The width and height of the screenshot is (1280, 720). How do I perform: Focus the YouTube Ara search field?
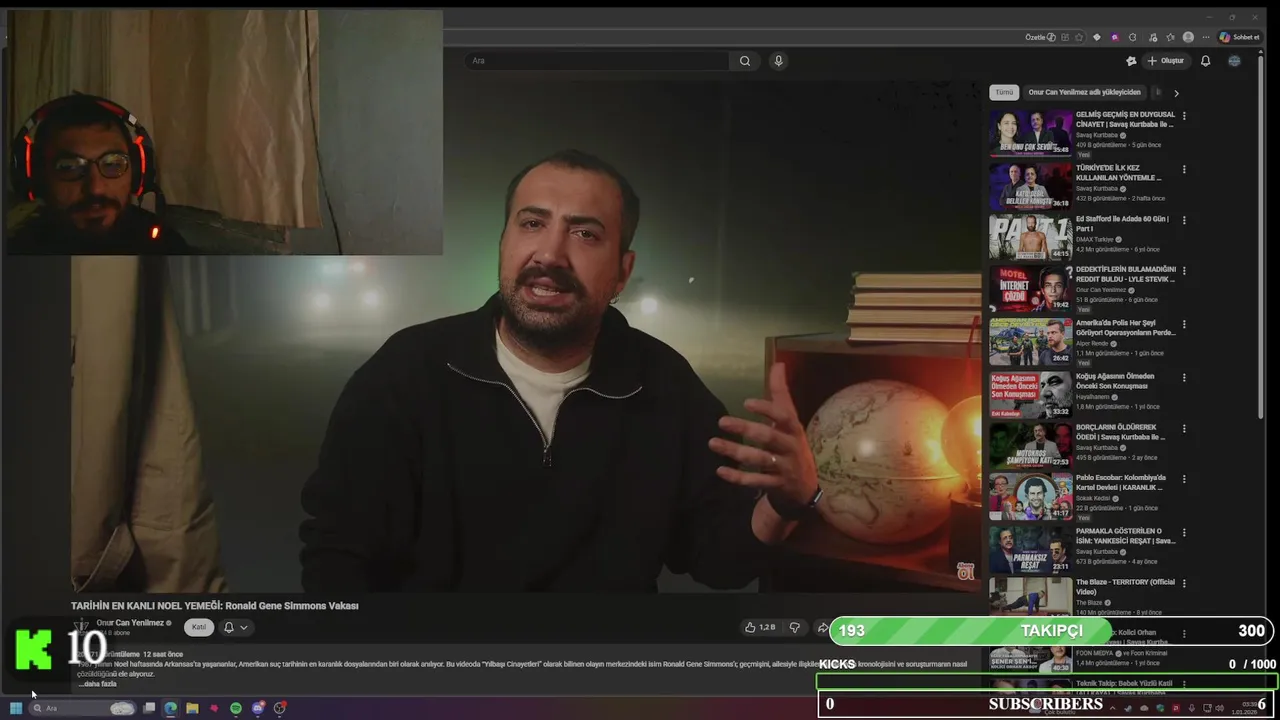click(x=597, y=61)
